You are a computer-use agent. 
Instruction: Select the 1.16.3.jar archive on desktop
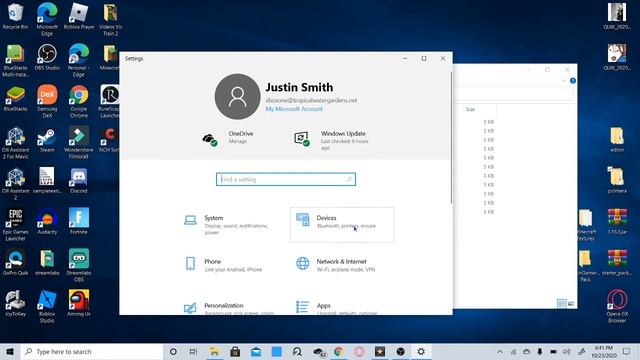(x=617, y=221)
